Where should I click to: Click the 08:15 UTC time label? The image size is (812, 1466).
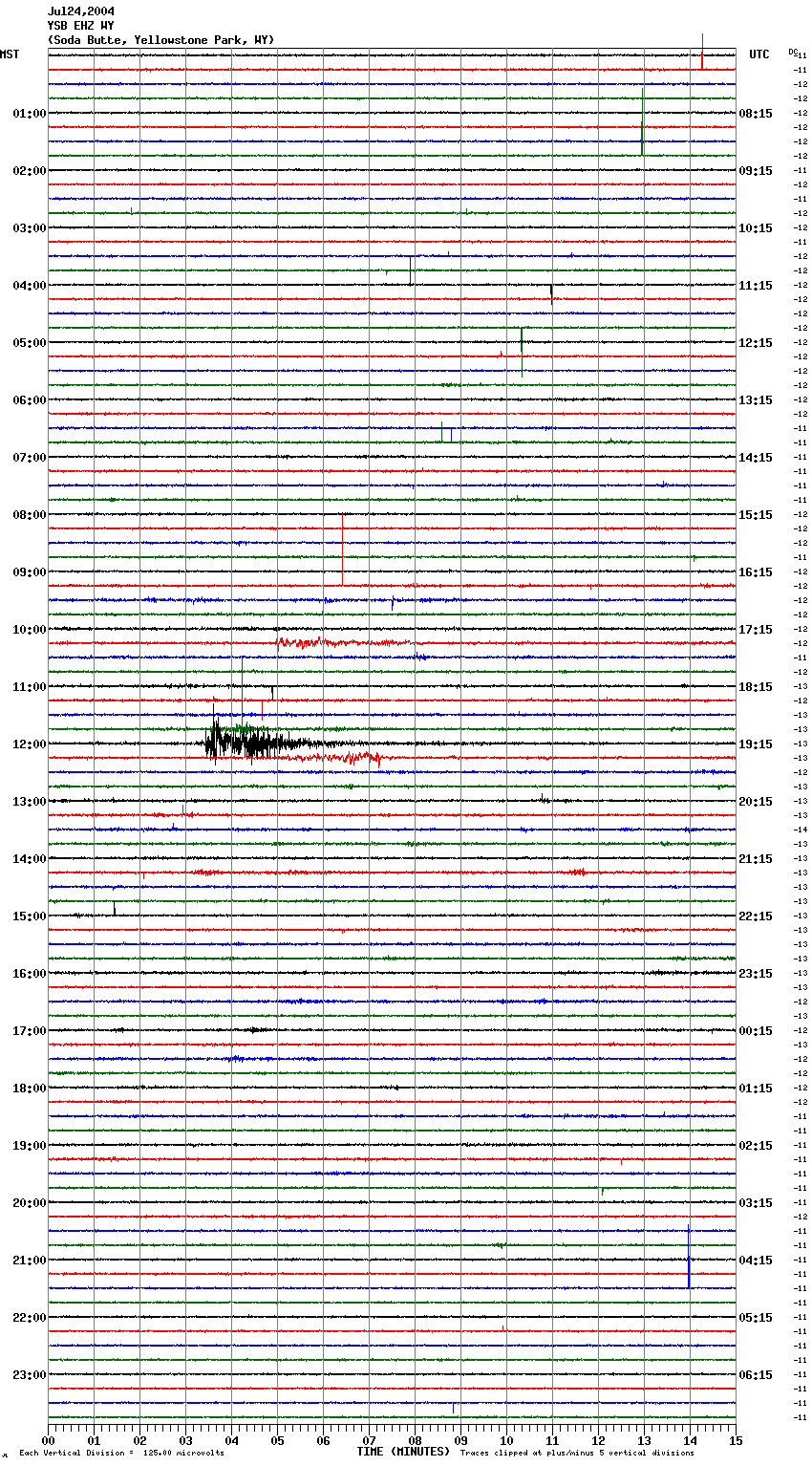click(756, 114)
